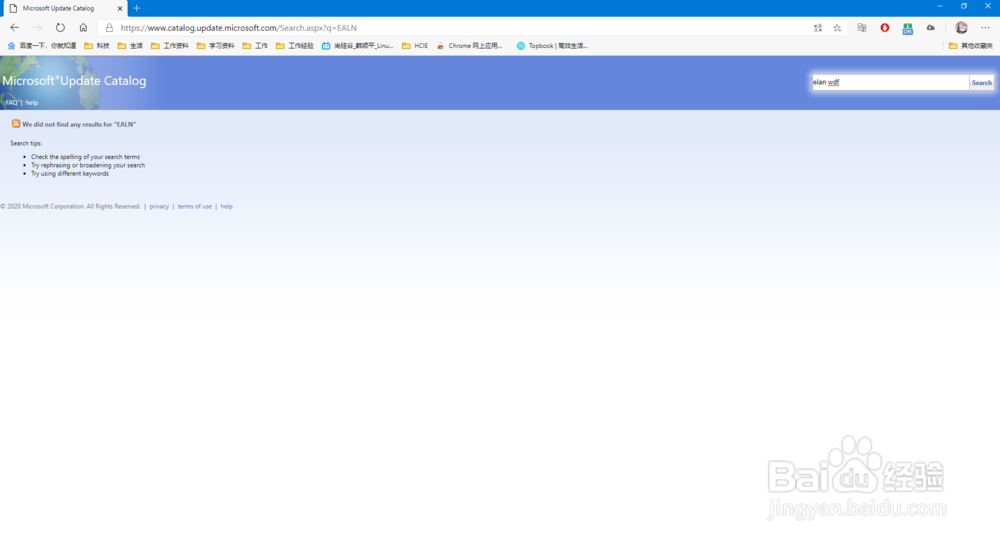Open the terms of use link
The height and width of the screenshot is (542, 1000).
tap(195, 207)
